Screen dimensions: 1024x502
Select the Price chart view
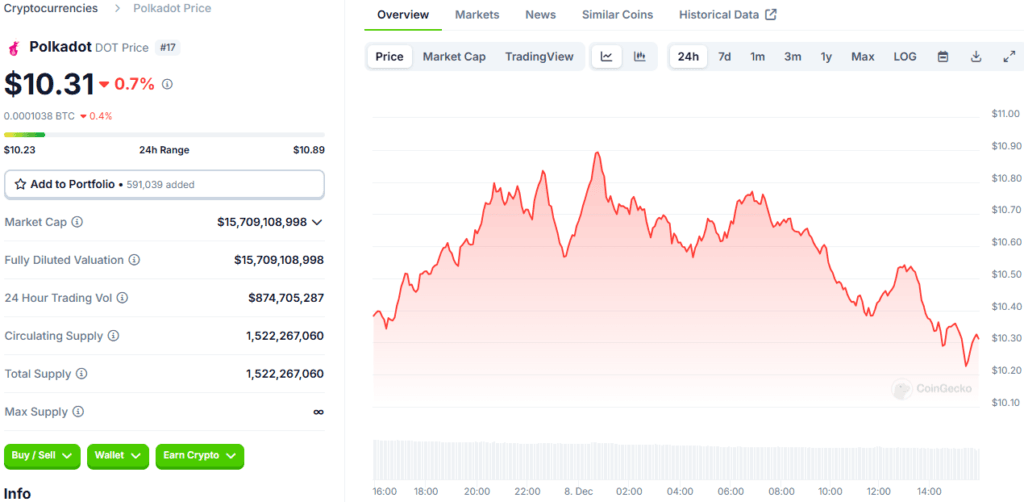pyautogui.click(x=389, y=57)
